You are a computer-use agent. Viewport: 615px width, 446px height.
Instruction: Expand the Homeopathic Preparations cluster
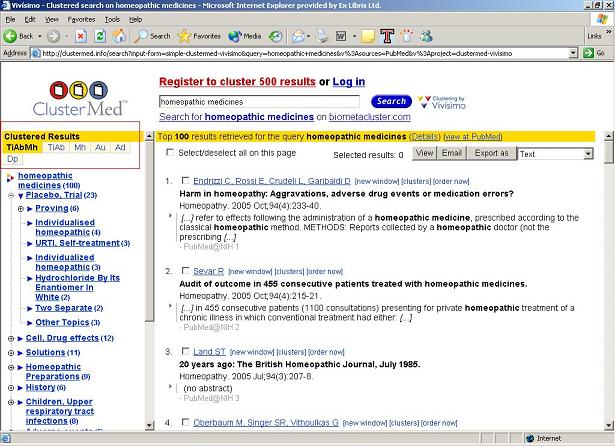pos(11,368)
